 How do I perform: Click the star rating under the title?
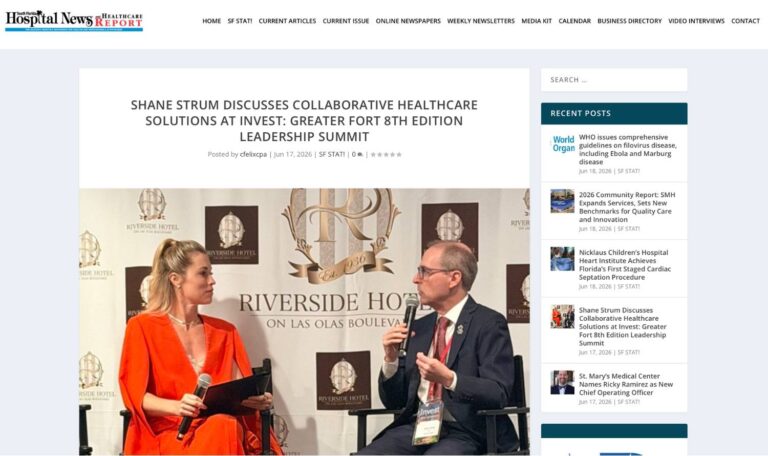tap(386, 154)
